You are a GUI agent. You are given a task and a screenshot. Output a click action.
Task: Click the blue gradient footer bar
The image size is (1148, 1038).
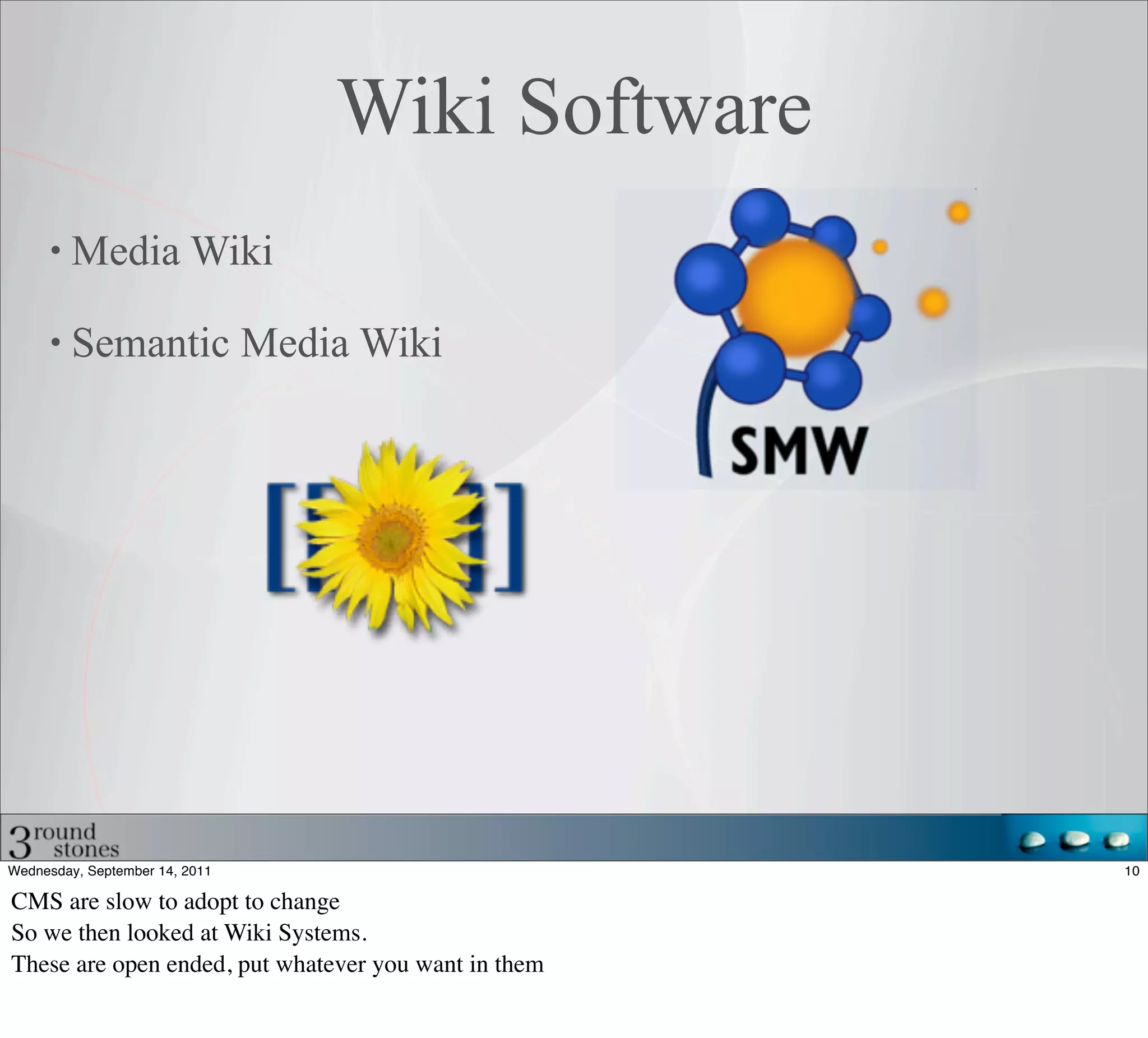pyautogui.click(x=570, y=837)
